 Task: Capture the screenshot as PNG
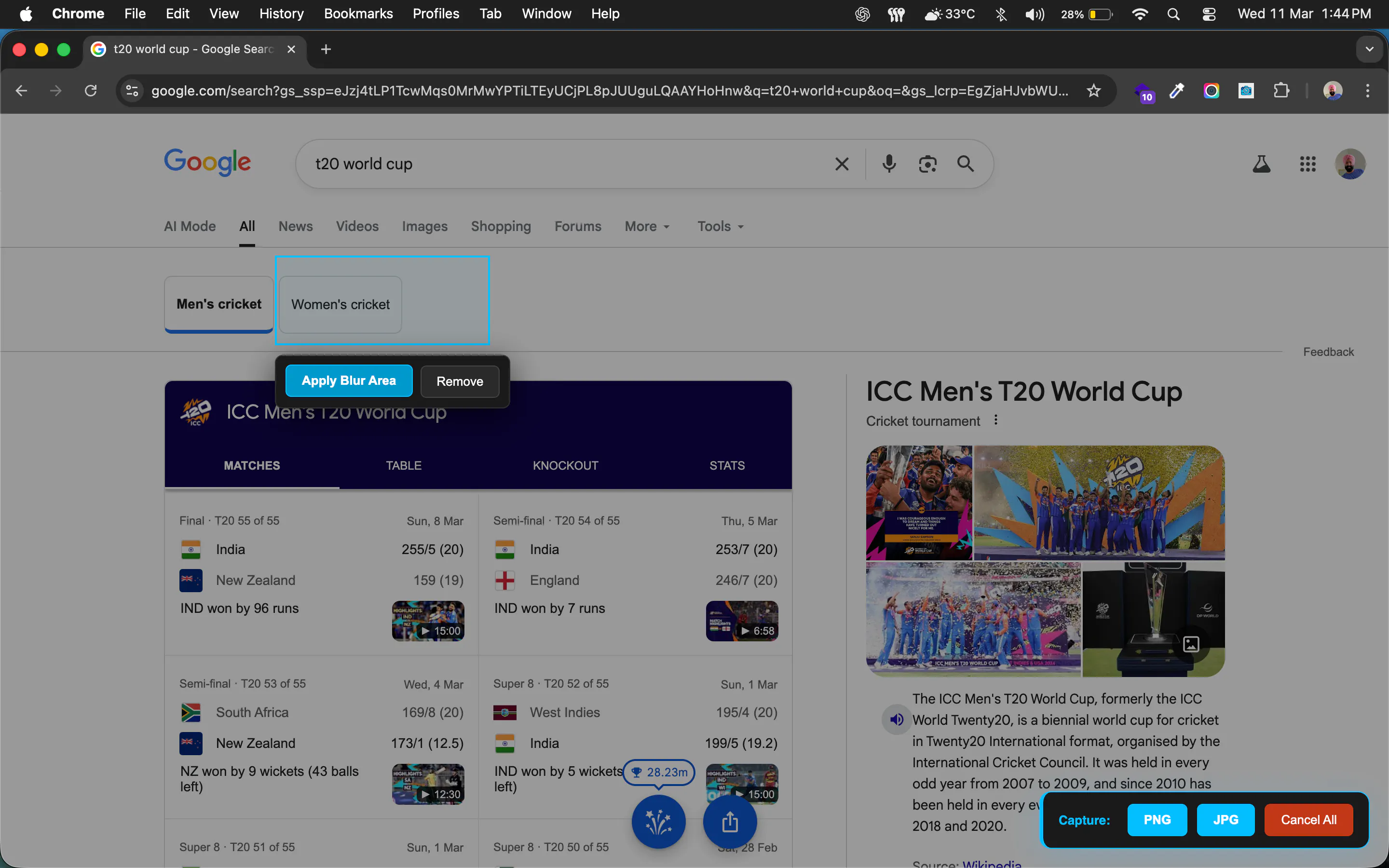click(1157, 820)
